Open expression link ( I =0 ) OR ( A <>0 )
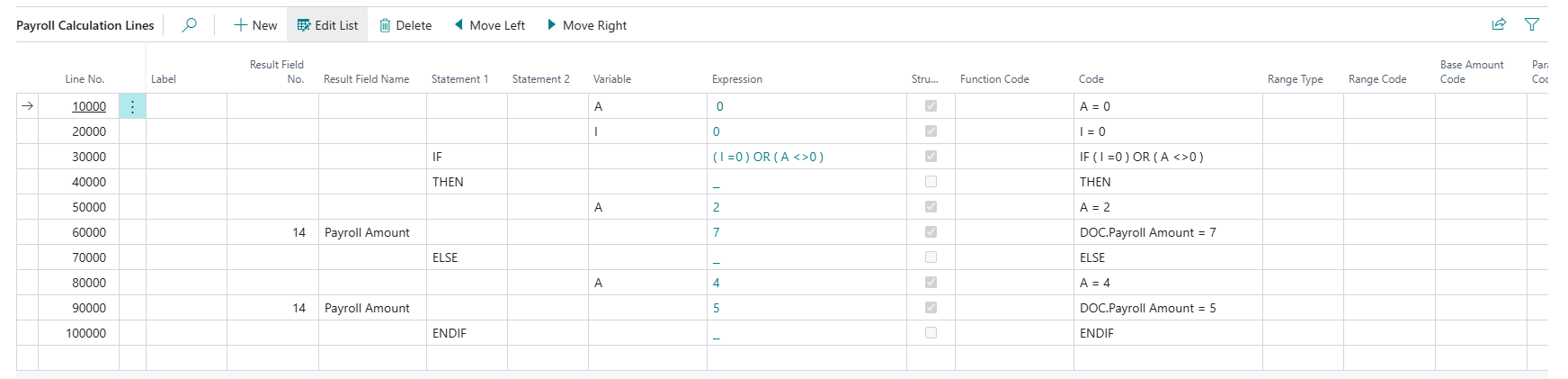Viewport: 1568px width, 379px height. point(768,157)
